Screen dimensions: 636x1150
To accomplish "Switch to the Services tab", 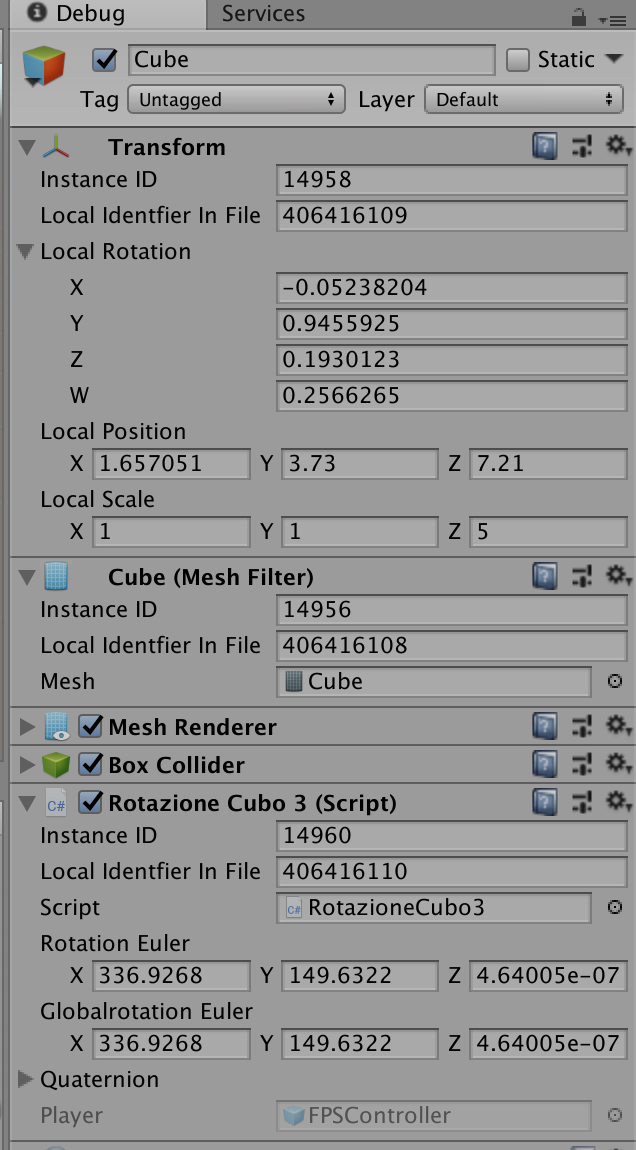I will point(263,14).
